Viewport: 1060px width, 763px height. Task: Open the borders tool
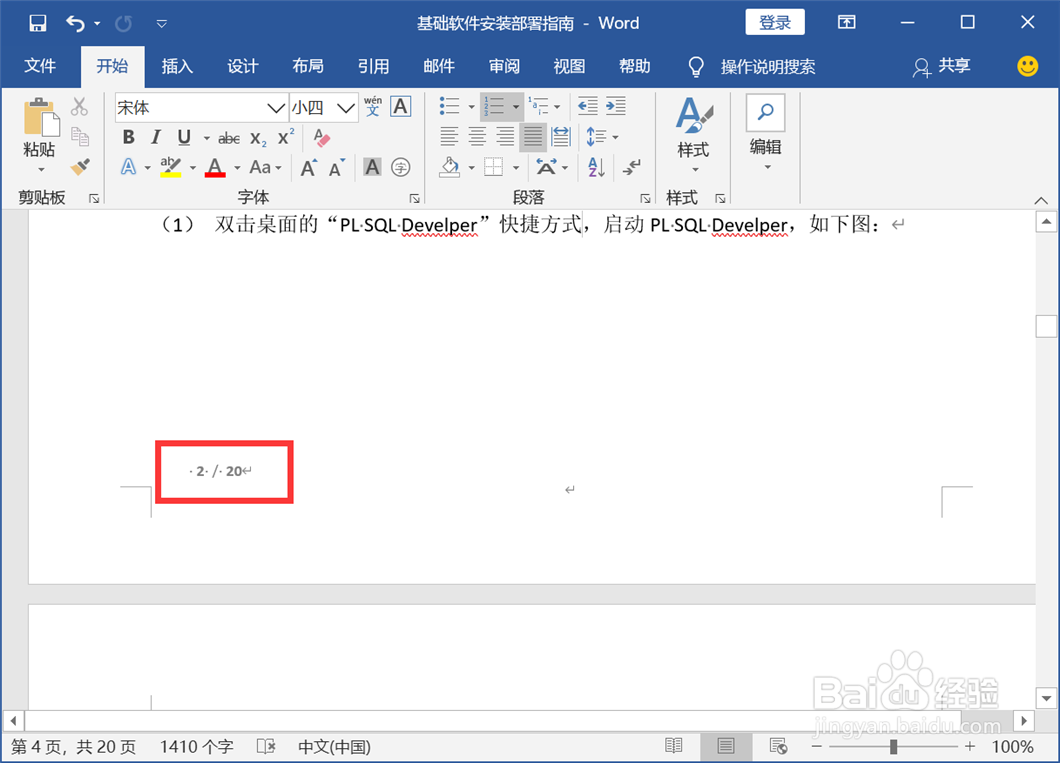coord(494,167)
